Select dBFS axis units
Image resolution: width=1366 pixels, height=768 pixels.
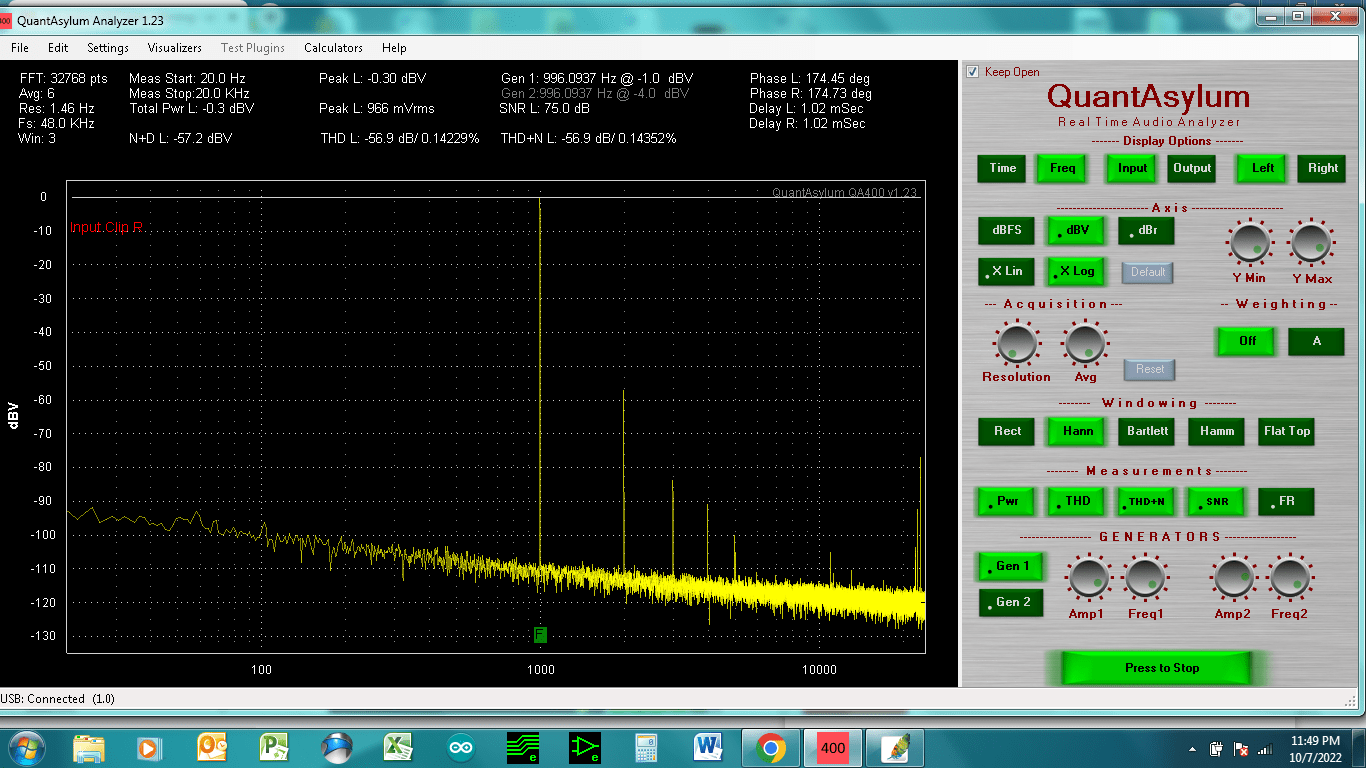pos(1007,230)
